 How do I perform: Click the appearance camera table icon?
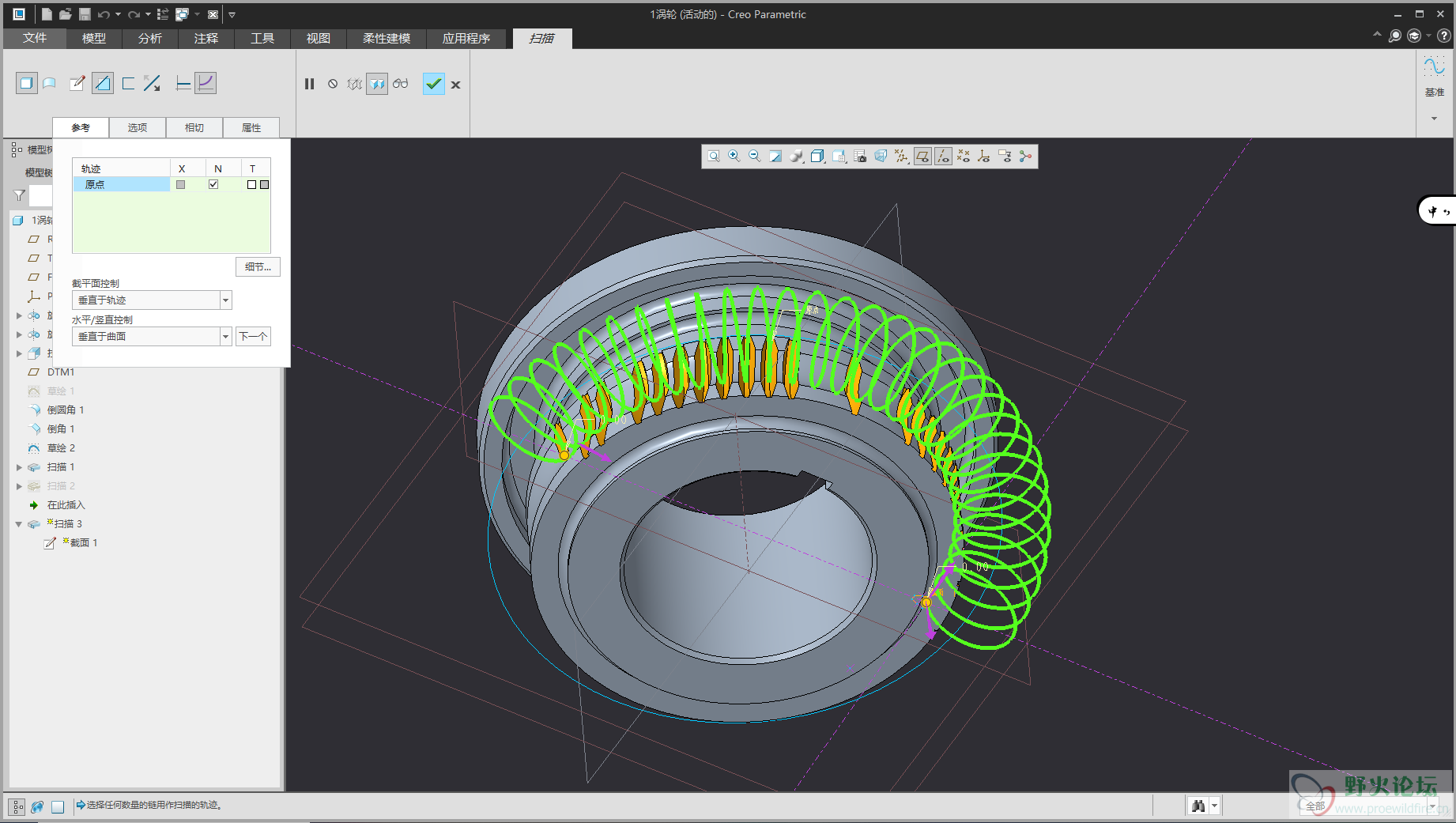860,157
